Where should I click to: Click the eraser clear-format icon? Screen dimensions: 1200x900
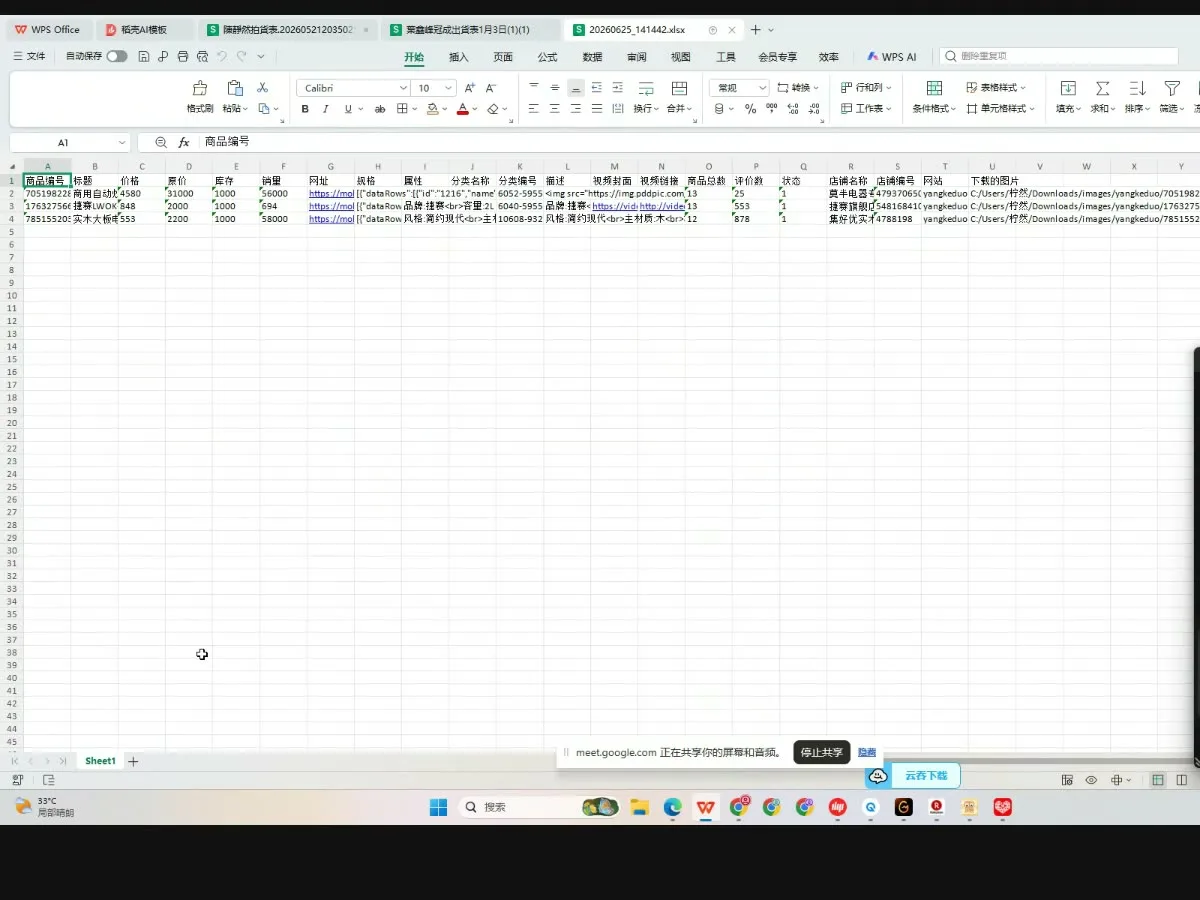click(493, 109)
